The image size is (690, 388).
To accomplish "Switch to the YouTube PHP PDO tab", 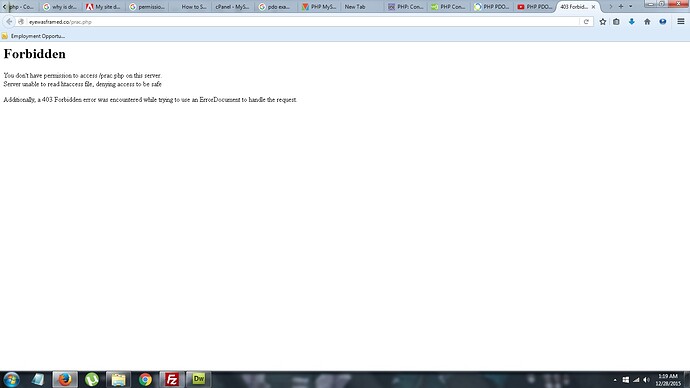I will (x=535, y=7).
